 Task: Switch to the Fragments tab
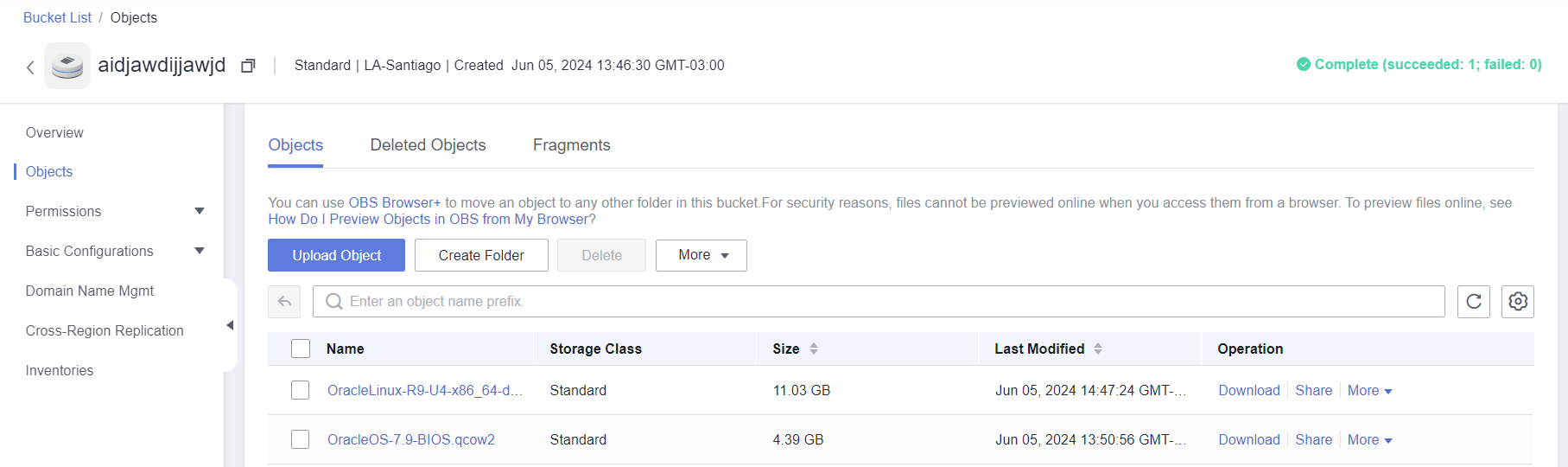coord(571,145)
